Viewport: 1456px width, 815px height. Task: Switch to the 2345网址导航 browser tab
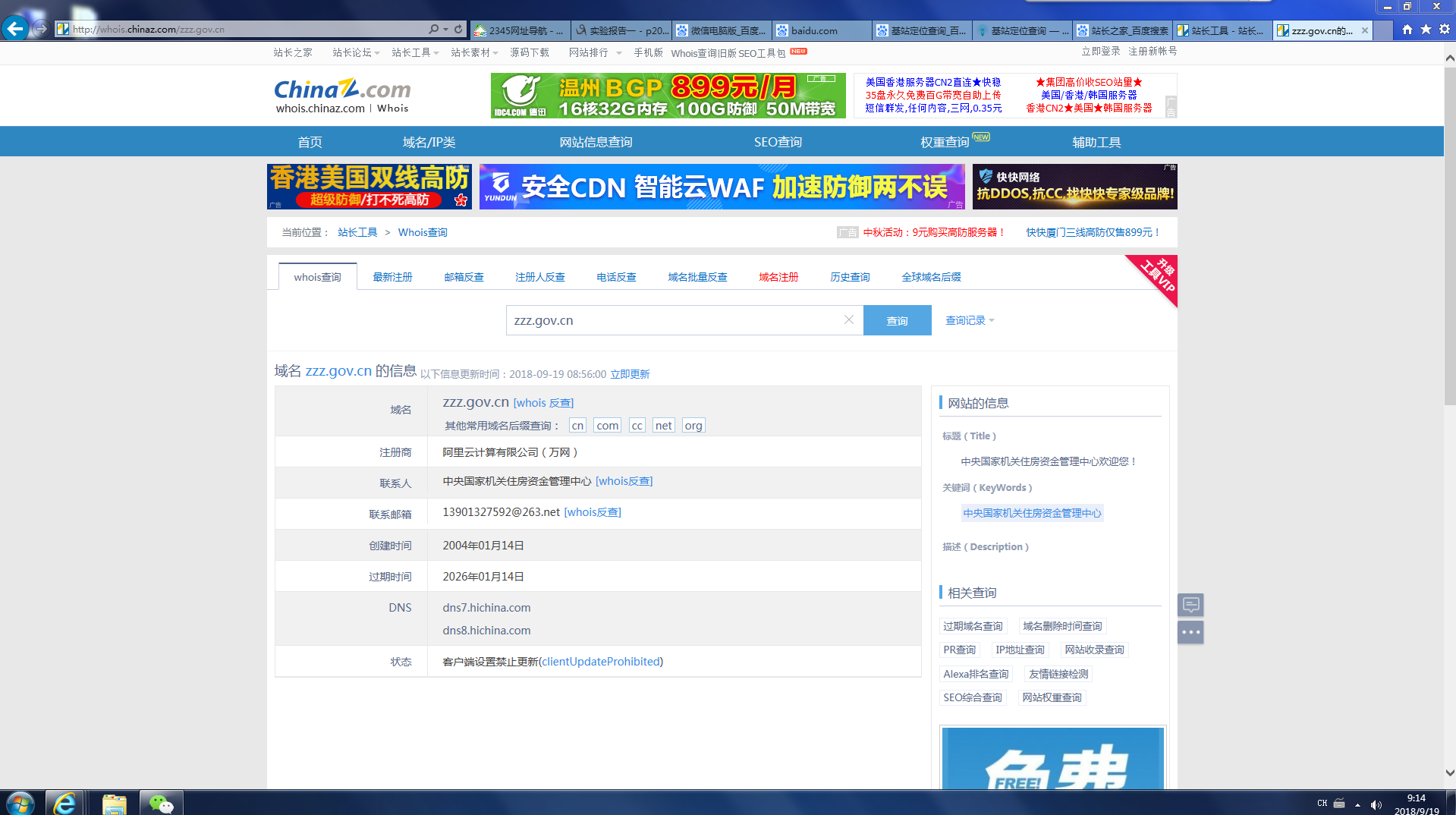(520, 30)
